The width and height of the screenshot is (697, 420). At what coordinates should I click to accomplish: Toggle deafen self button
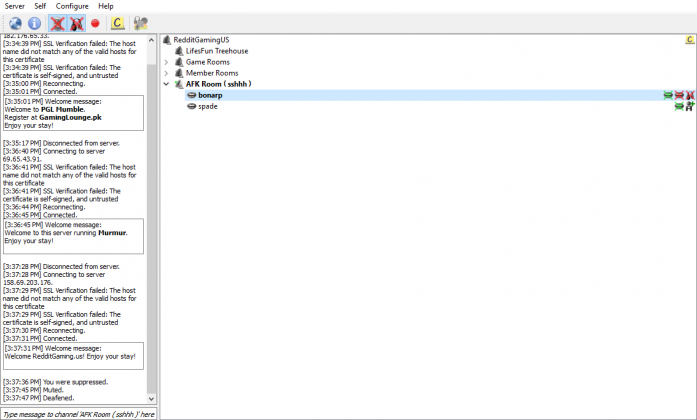pyautogui.click(x=77, y=22)
